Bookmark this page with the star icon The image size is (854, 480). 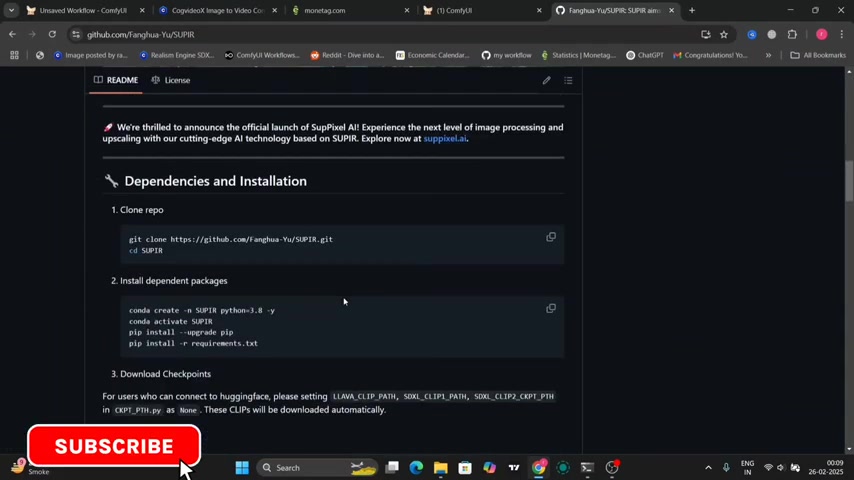724,34
